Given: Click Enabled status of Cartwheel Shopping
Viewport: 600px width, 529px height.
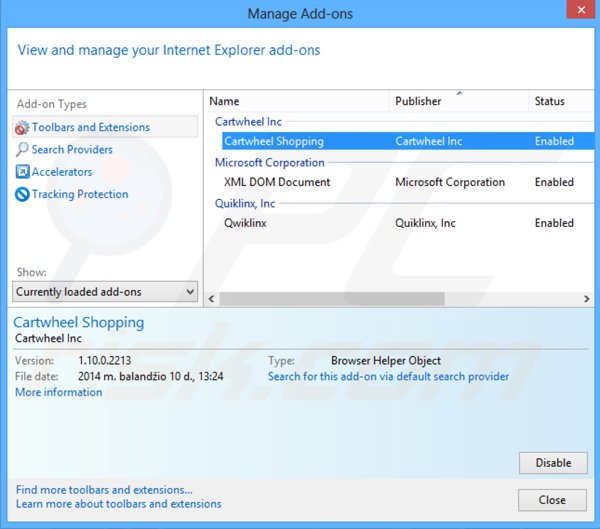Looking at the screenshot, I should 554,141.
